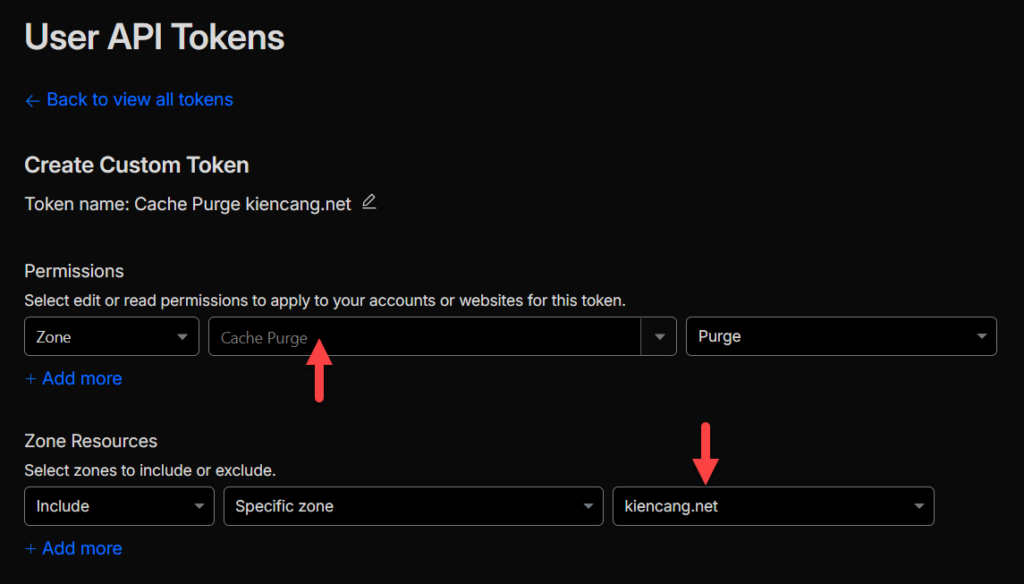Select the Zone Resources section heading
The height and width of the screenshot is (584, 1024).
pos(91,441)
